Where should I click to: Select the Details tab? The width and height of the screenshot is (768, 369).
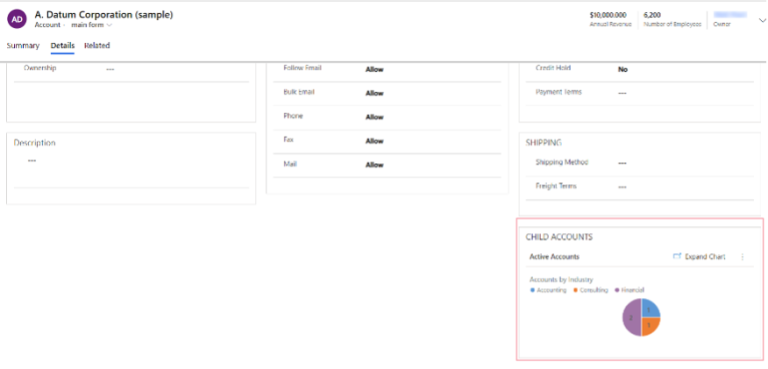click(x=63, y=46)
